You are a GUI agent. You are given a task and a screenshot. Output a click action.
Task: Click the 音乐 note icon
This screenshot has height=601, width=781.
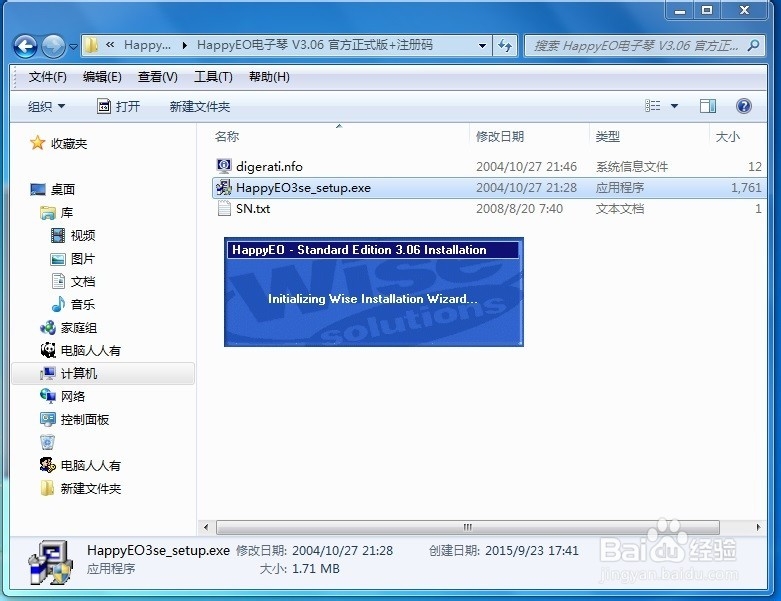(58, 304)
